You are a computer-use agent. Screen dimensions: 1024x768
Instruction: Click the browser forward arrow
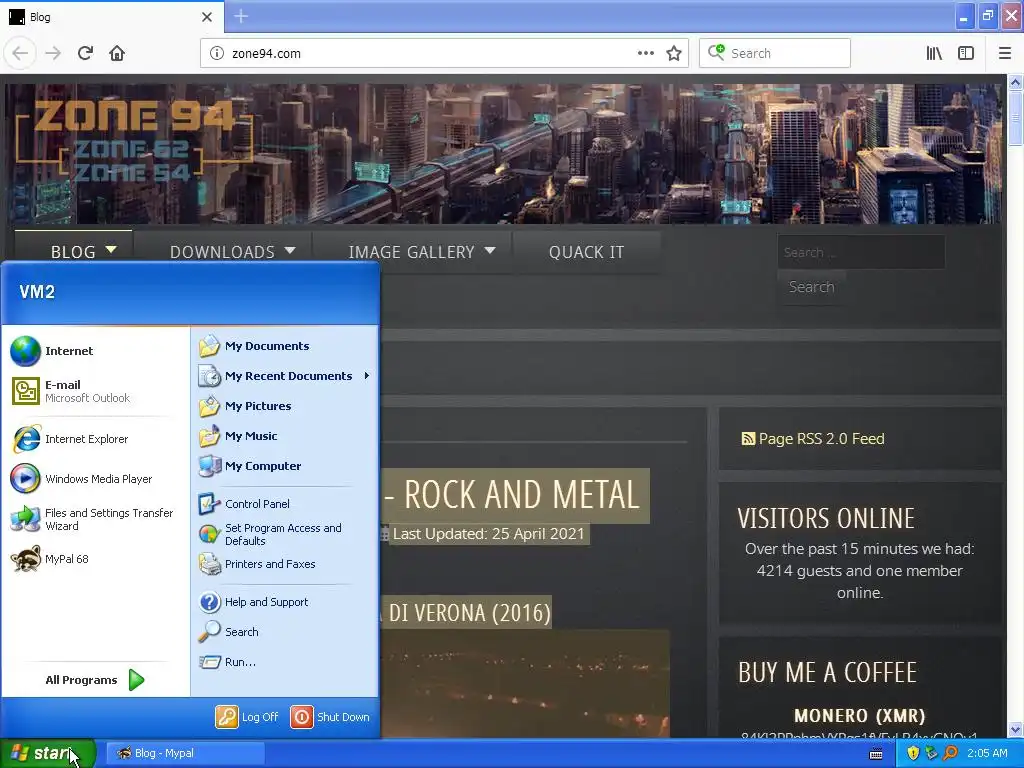pos(53,53)
